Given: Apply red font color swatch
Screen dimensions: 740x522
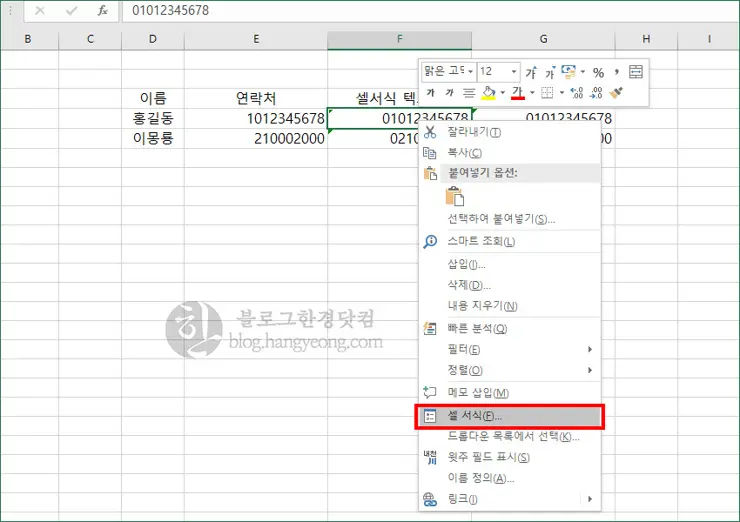Looking at the screenshot, I should [x=518, y=93].
